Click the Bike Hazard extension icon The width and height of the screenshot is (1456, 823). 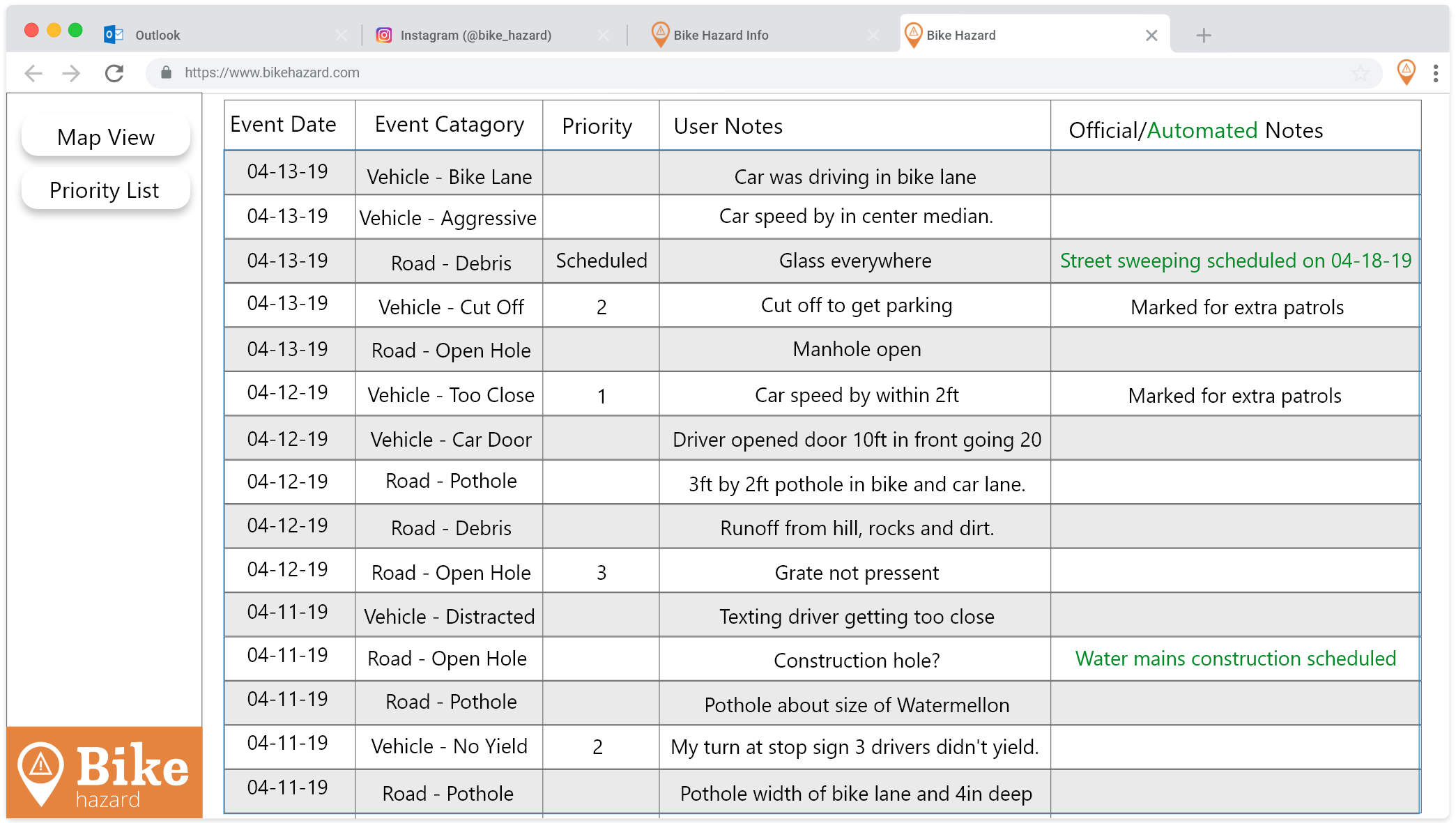pos(1407,72)
